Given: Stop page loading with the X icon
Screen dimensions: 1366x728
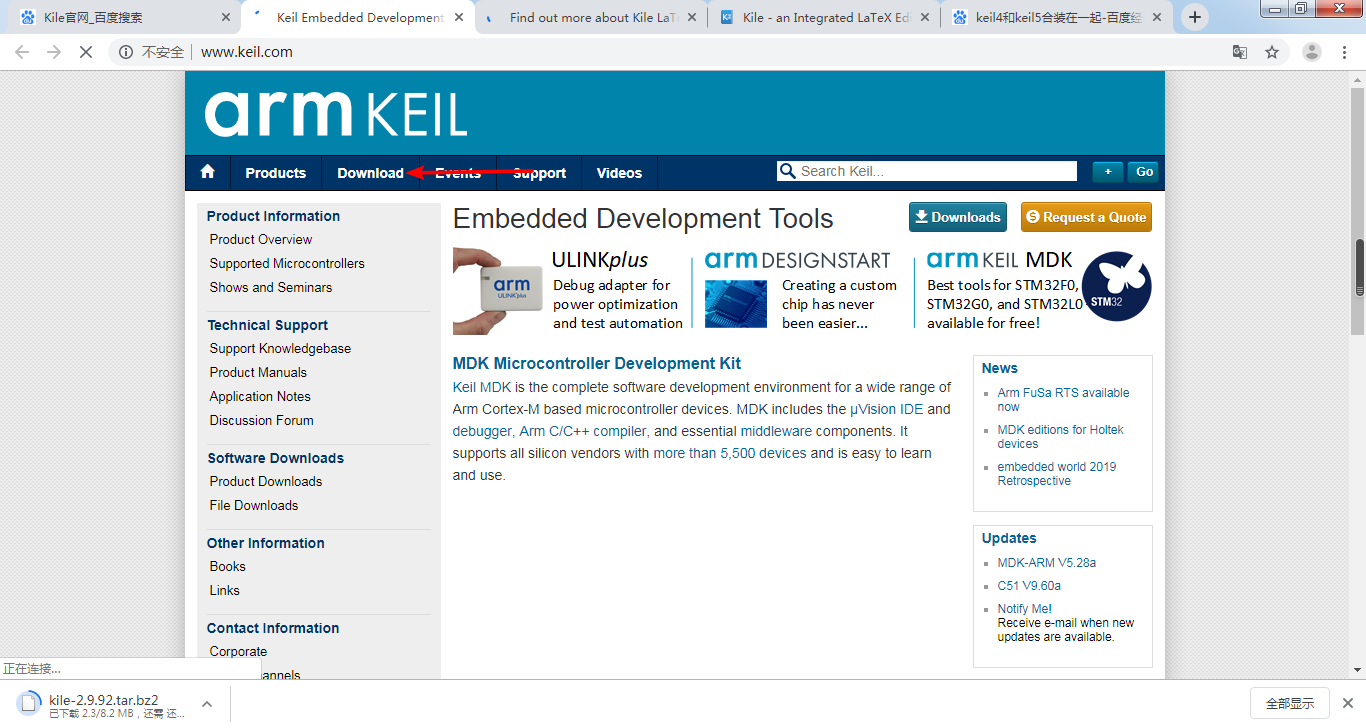Looking at the screenshot, I should pyautogui.click(x=85, y=51).
